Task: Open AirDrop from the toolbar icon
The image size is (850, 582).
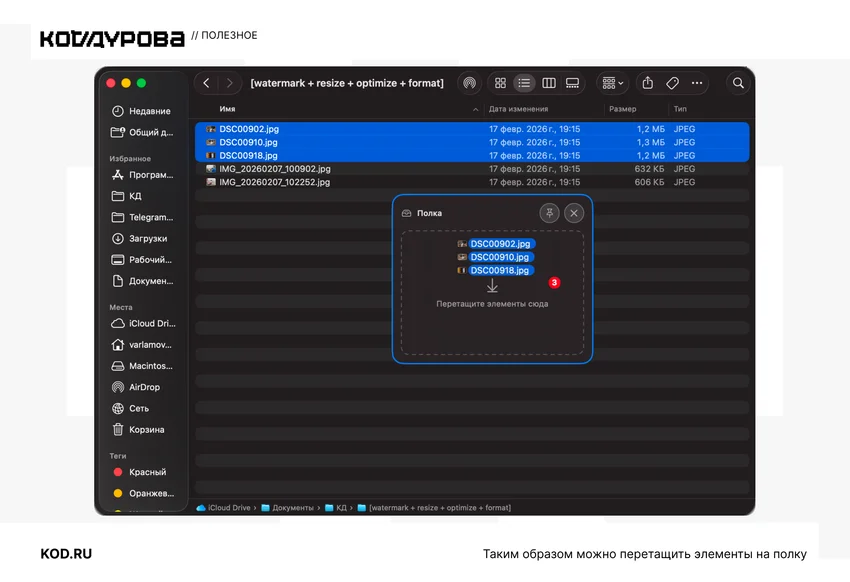Action: [x=469, y=83]
